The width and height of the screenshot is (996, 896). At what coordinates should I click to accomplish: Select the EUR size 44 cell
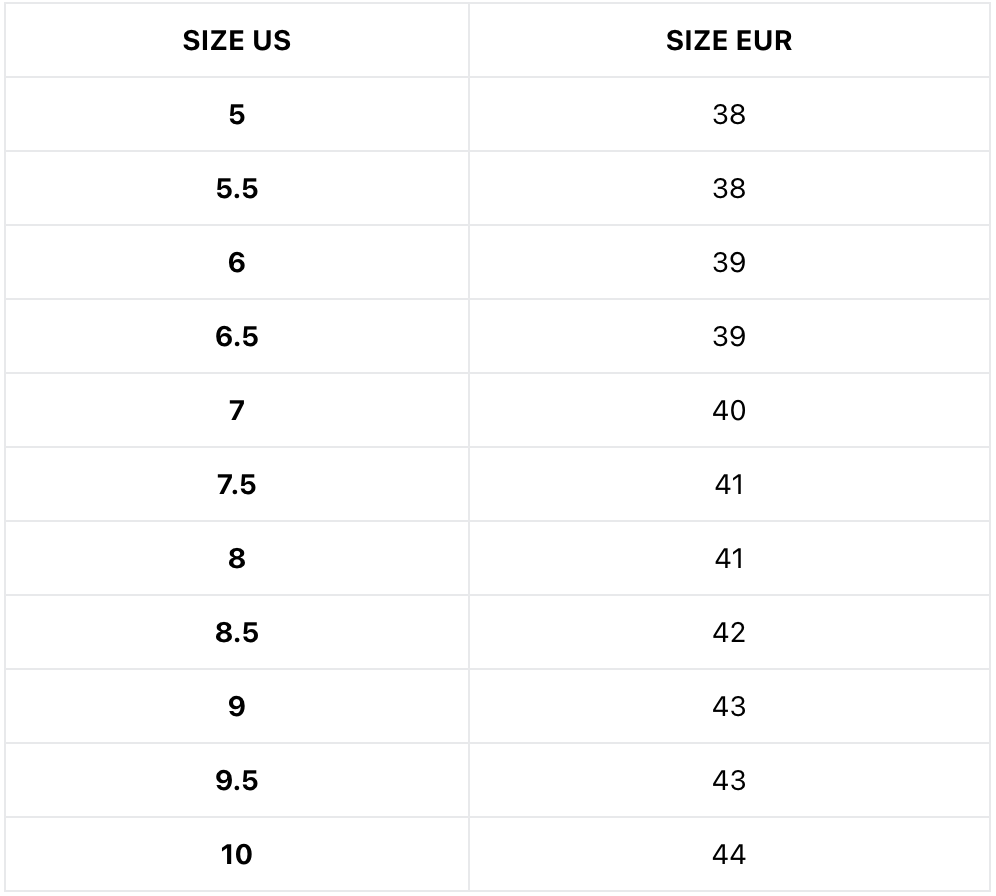pos(729,855)
